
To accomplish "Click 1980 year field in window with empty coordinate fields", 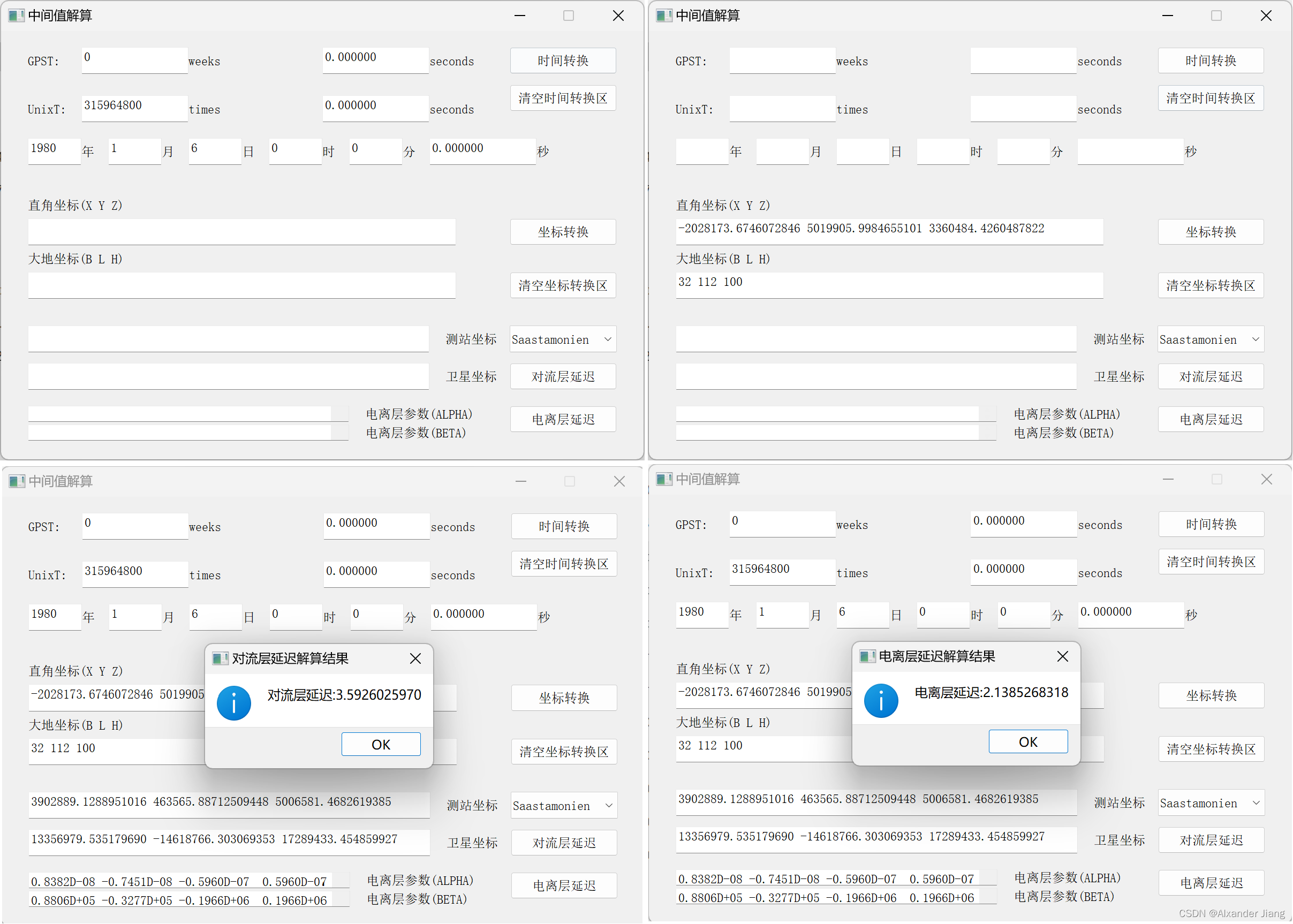I will pos(55,152).
